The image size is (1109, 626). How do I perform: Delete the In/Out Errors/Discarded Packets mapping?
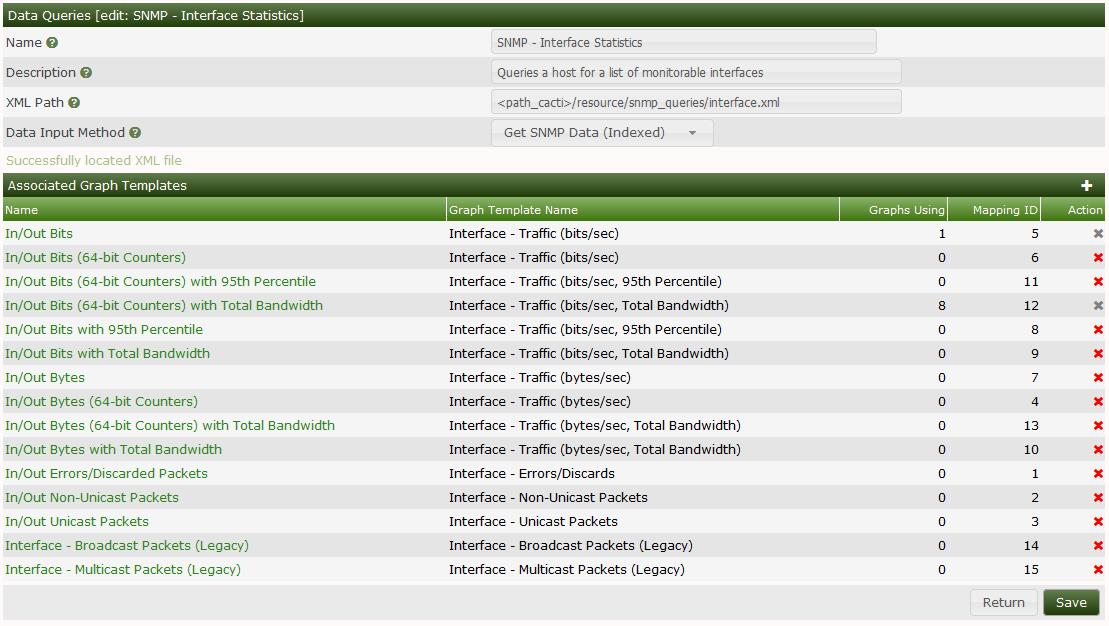coord(1097,473)
